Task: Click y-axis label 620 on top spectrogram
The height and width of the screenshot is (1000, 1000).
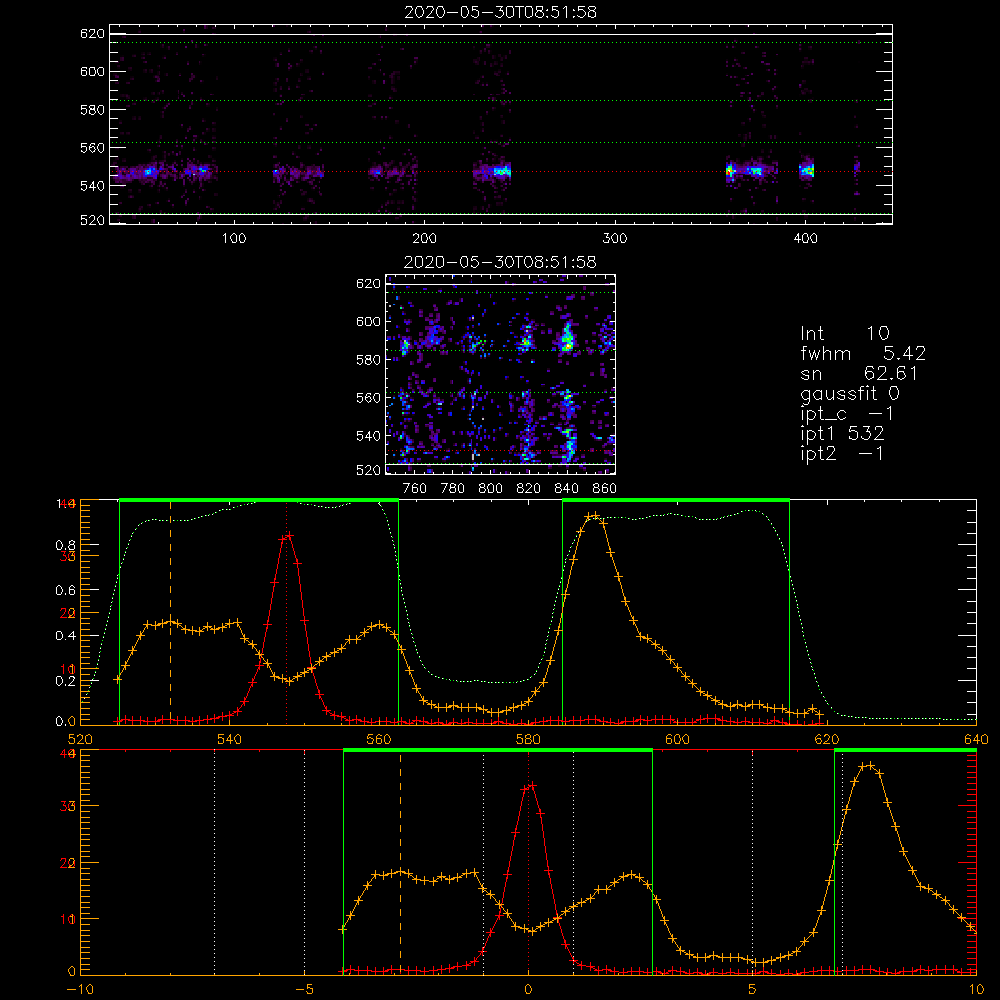Action: 92,34
